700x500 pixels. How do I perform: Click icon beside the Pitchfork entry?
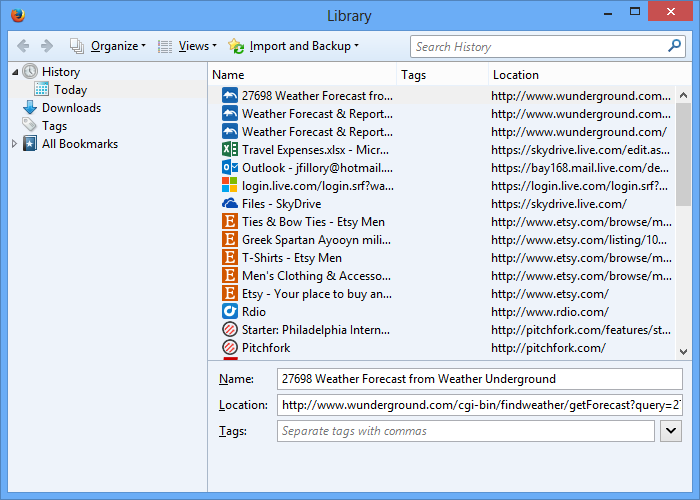229,347
